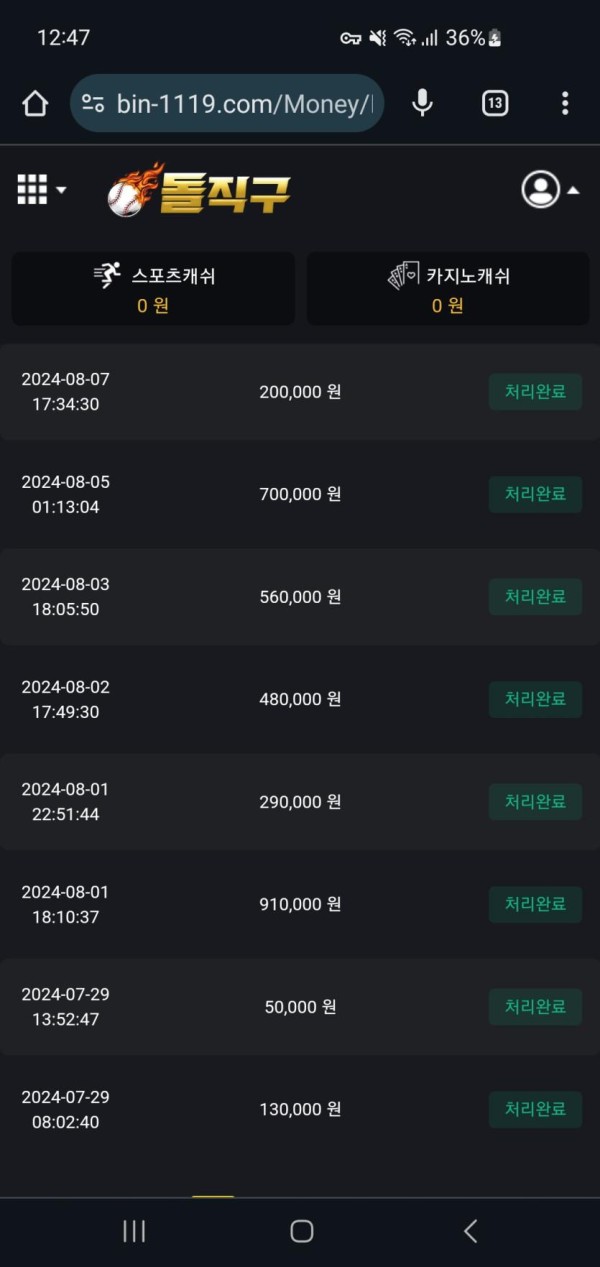Open the tab switcher showing 13 tabs
This screenshot has height=1267, width=600.
495,103
